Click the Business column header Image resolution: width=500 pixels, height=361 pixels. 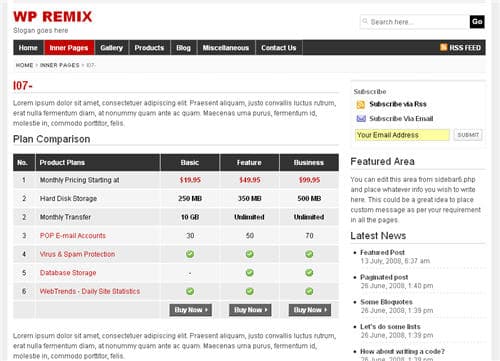(x=309, y=163)
